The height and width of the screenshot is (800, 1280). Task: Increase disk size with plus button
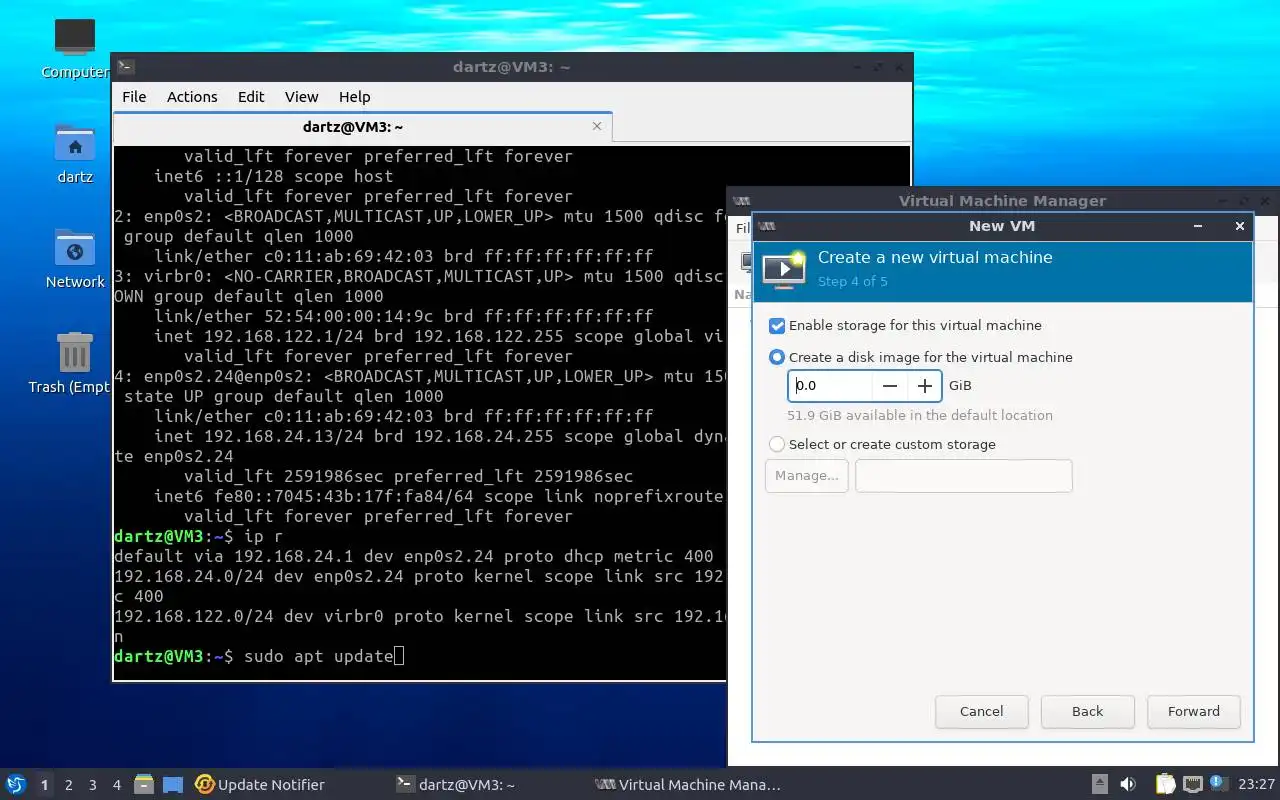(x=924, y=386)
